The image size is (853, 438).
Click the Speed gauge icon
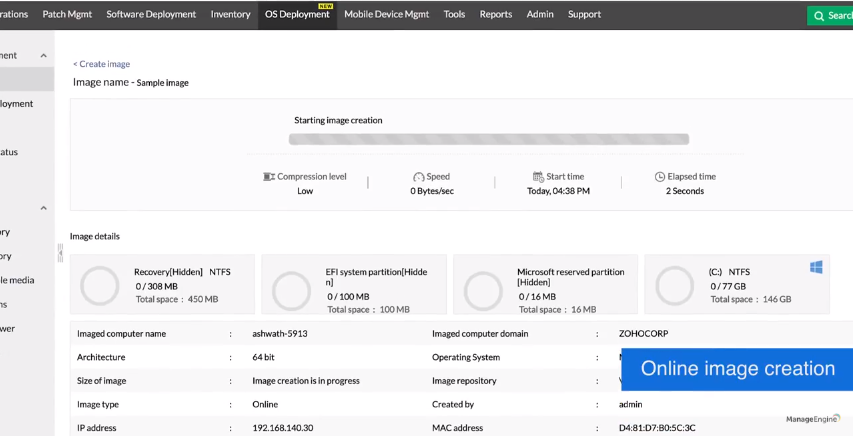pyautogui.click(x=418, y=177)
